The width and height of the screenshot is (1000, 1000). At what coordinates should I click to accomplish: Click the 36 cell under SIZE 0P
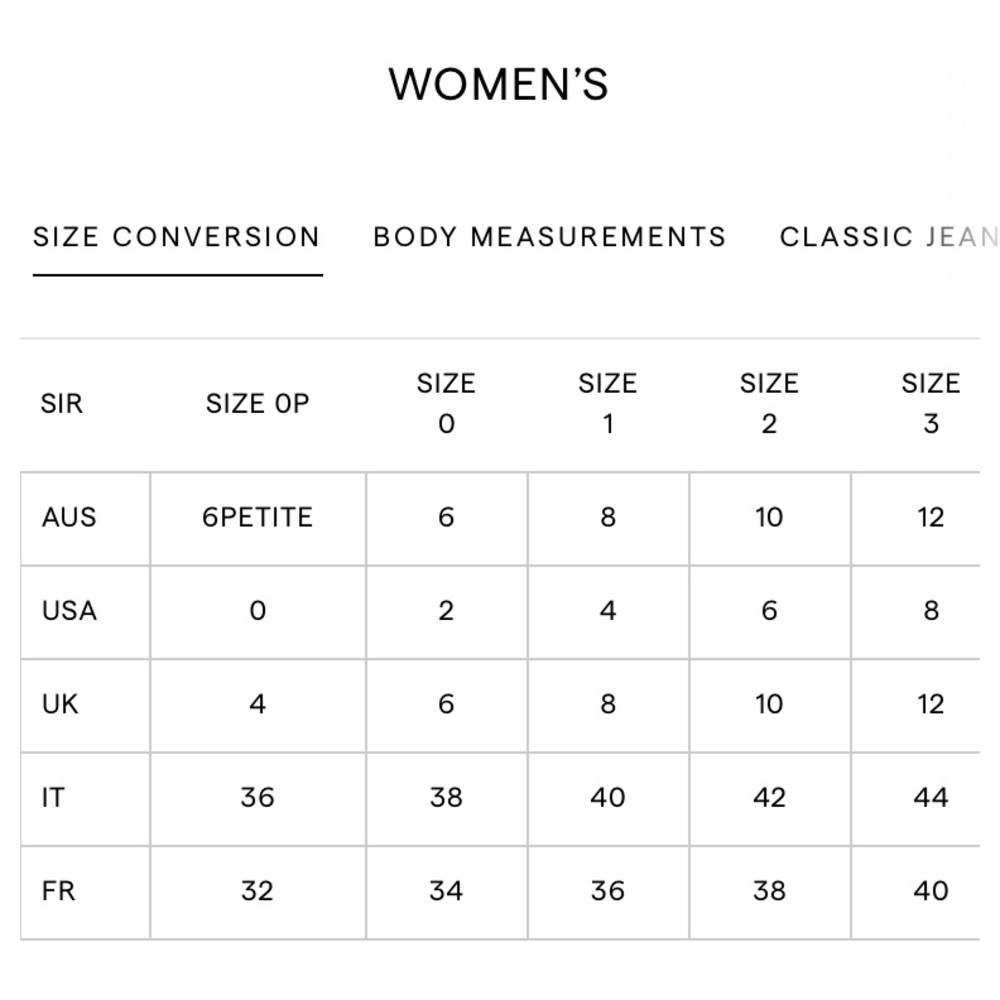[x=258, y=798]
